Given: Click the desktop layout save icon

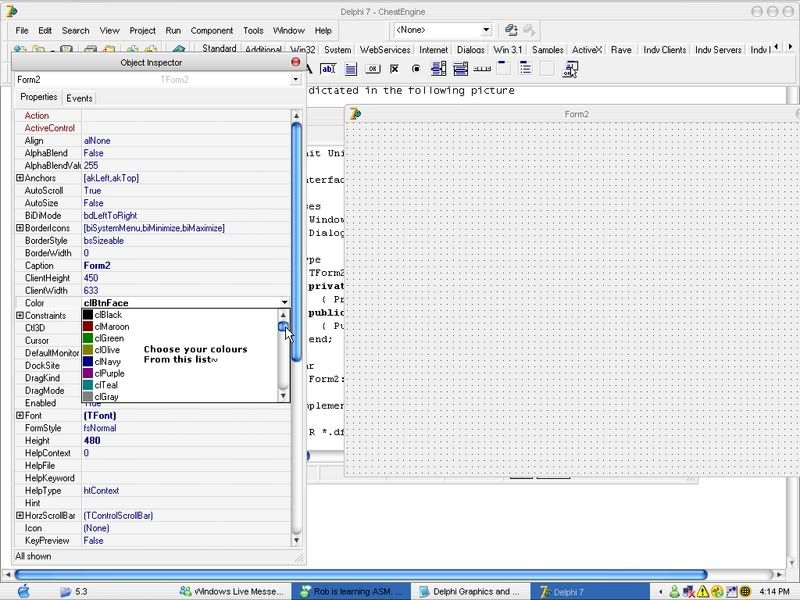Looking at the screenshot, I should tap(512, 31).
